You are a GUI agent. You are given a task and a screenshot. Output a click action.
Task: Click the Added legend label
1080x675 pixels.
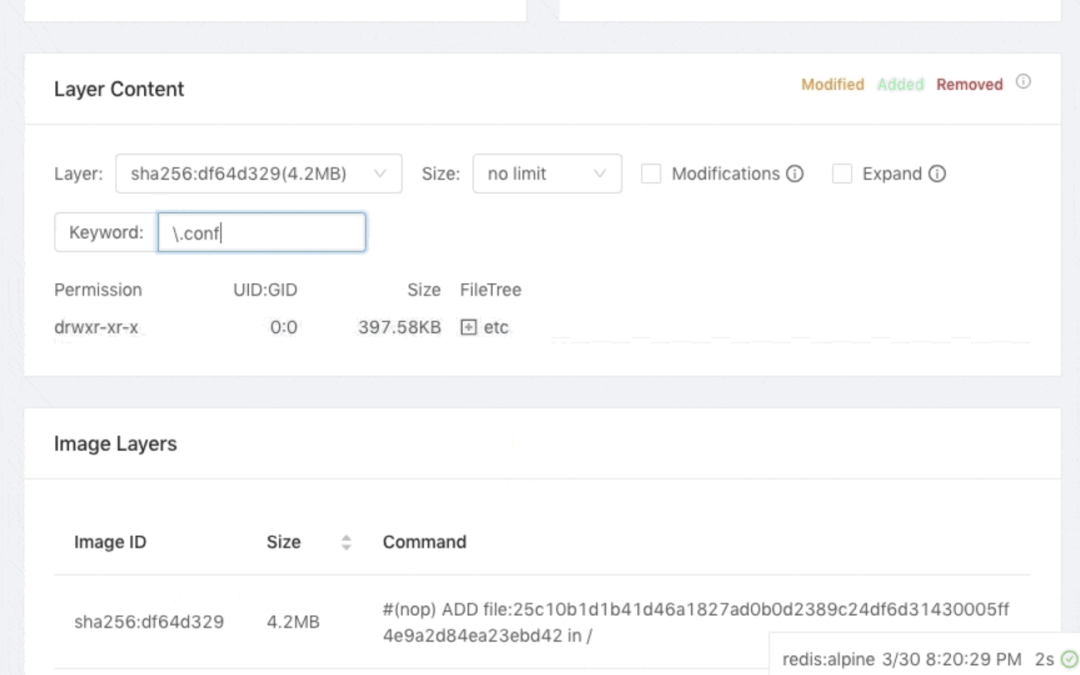coord(900,85)
